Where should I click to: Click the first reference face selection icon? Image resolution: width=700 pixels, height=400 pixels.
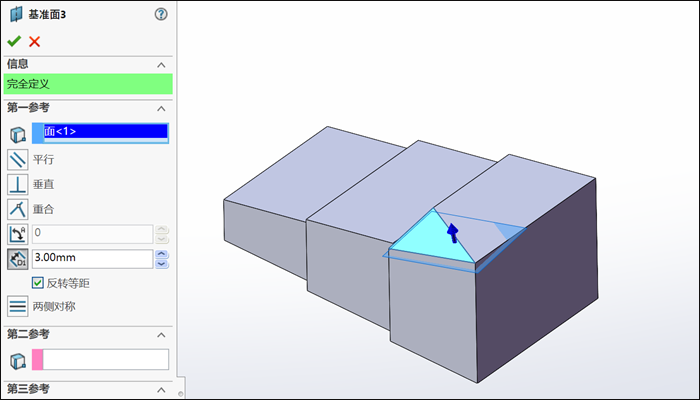tap(17, 134)
